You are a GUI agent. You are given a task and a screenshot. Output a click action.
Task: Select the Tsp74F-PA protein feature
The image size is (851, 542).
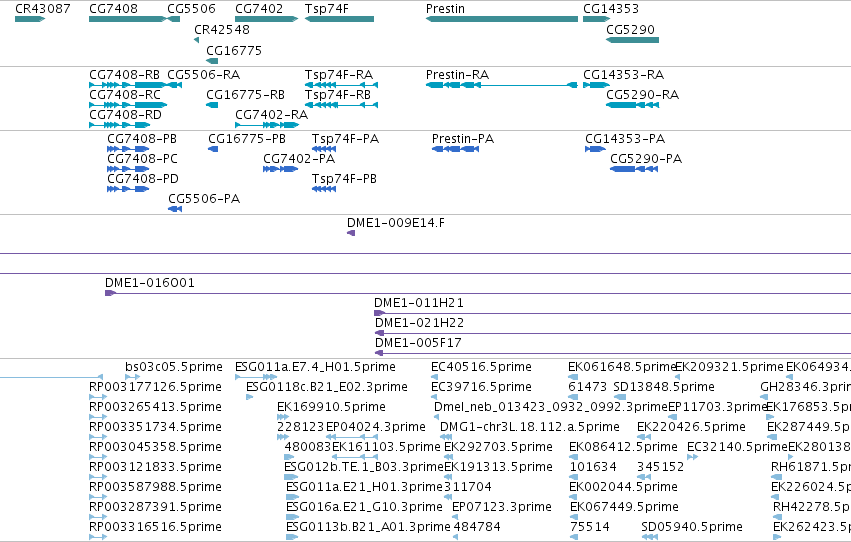[324, 149]
